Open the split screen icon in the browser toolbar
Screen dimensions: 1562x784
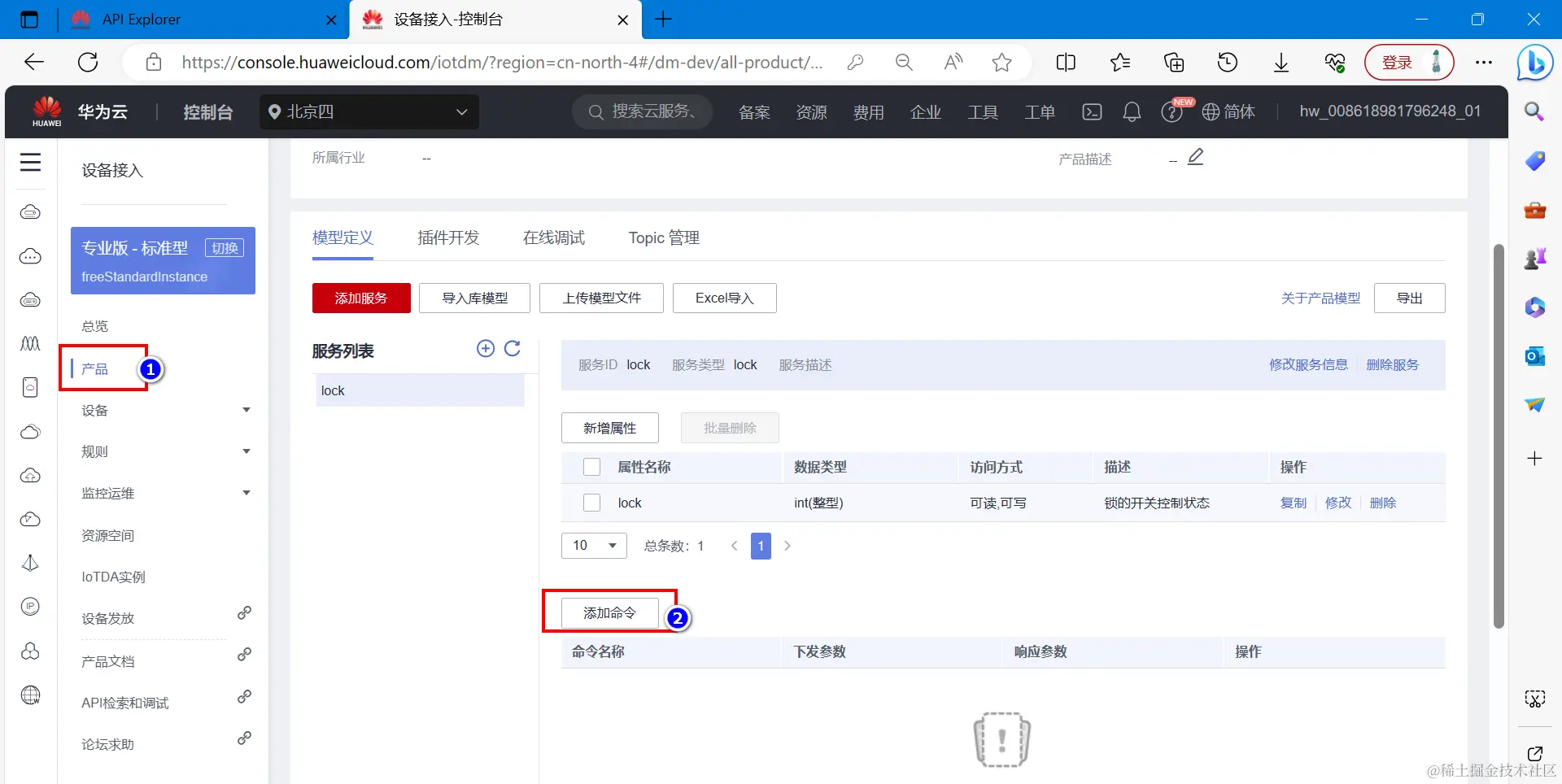[x=1066, y=63]
